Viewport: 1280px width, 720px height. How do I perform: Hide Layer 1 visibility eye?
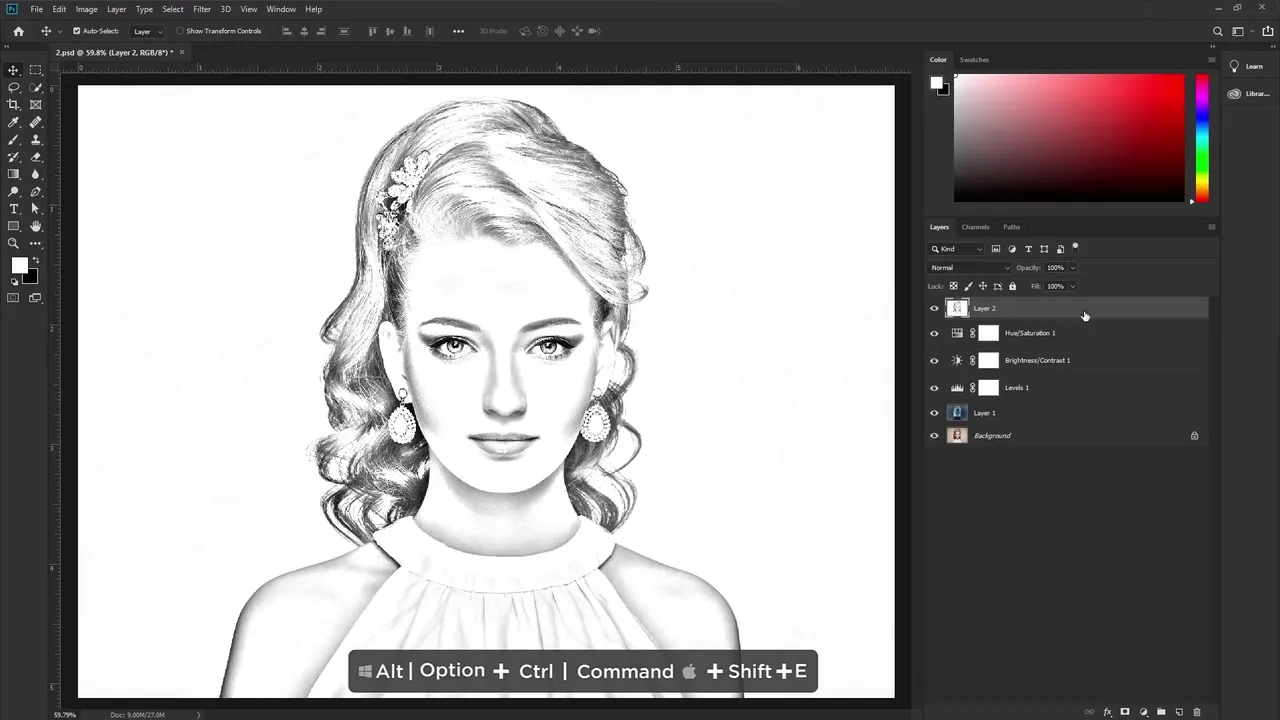point(935,413)
